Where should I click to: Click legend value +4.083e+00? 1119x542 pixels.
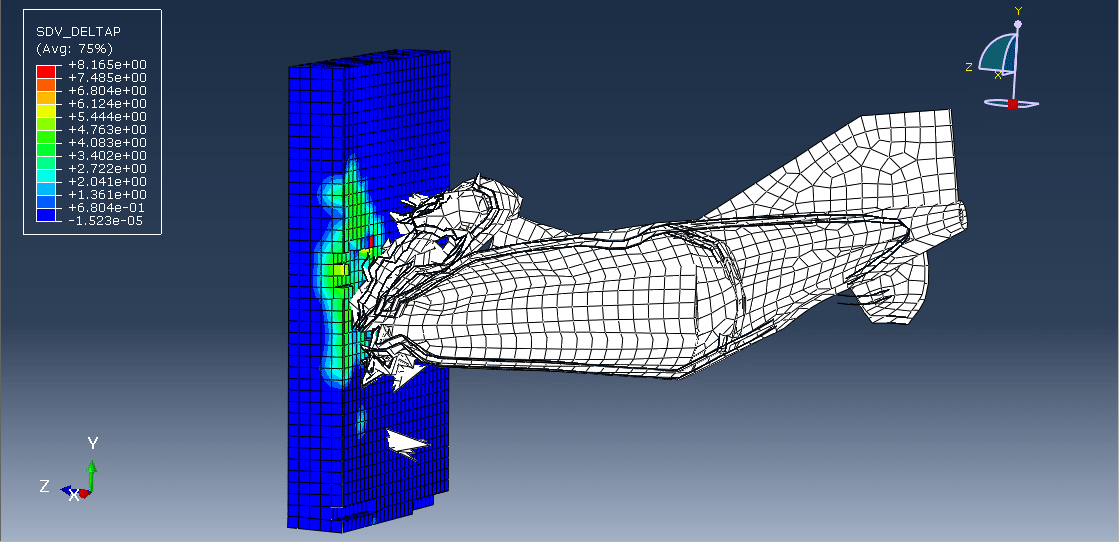click(x=108, y=142)
